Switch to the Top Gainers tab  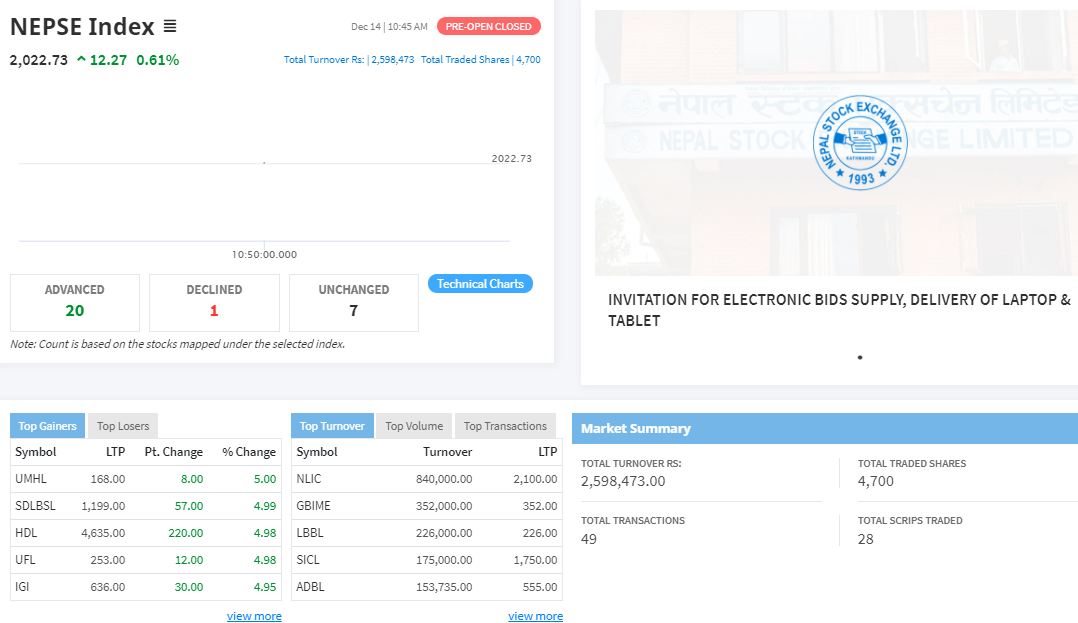47,426
